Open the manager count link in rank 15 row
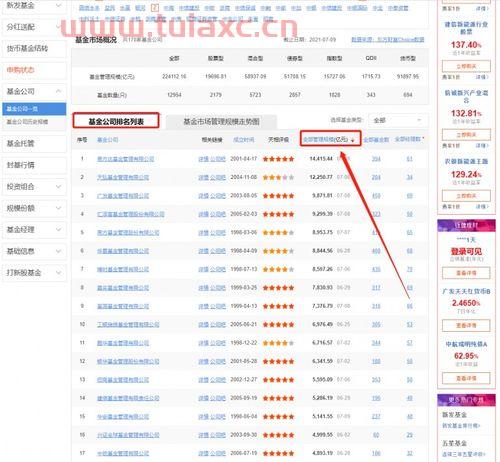Image resolution: width=500 pixels, height=462 pixels. pyautogui.click(x=410, y=416)
